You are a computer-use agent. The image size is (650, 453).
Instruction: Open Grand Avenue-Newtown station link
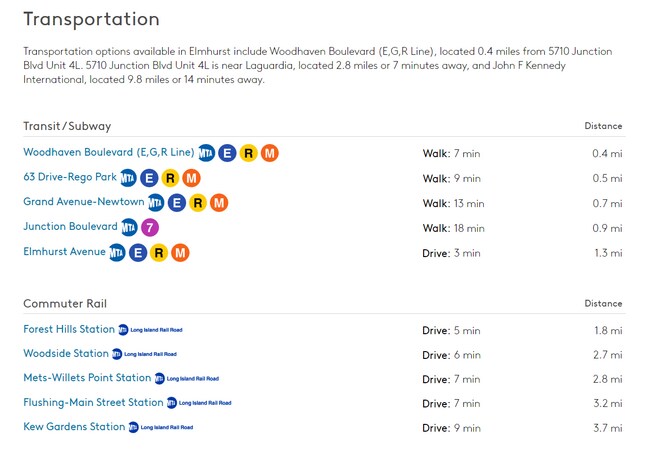83,202
